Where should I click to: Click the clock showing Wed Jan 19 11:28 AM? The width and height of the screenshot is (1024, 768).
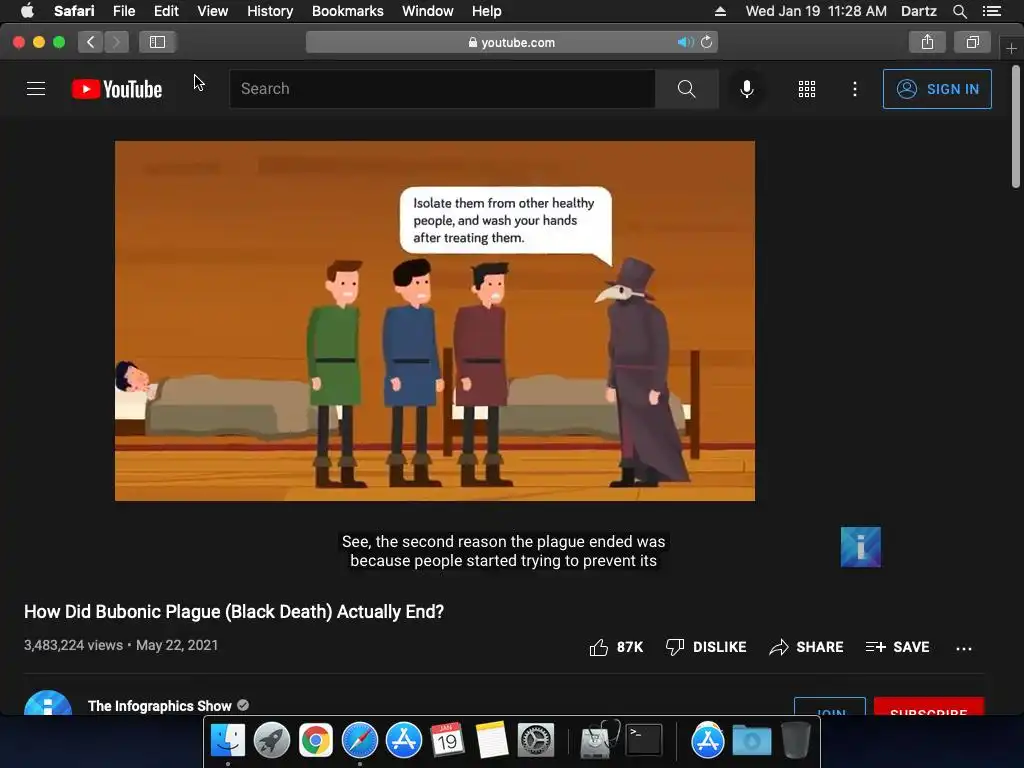click(x=816, y=11)
